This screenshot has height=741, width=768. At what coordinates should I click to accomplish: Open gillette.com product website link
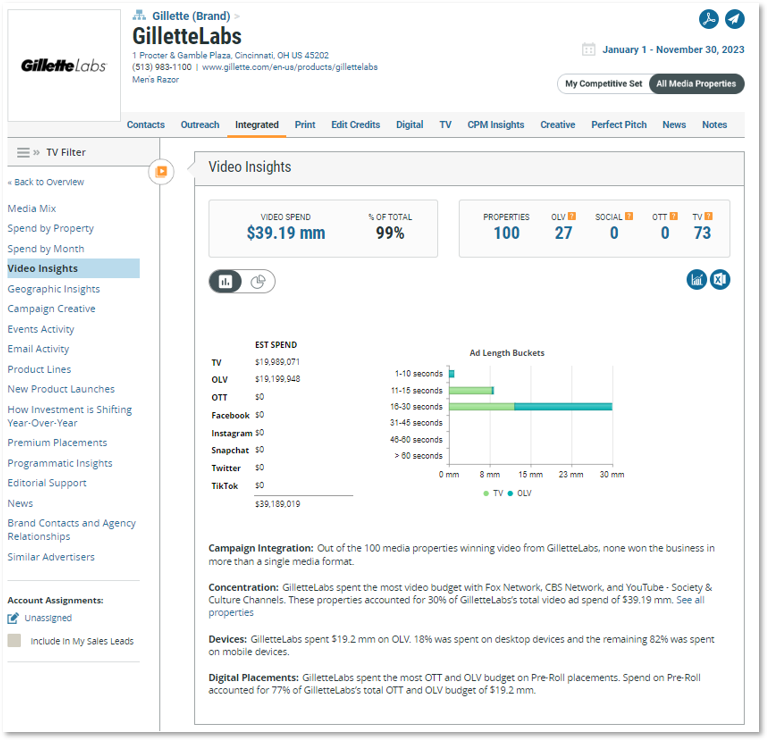click(290, 67)
